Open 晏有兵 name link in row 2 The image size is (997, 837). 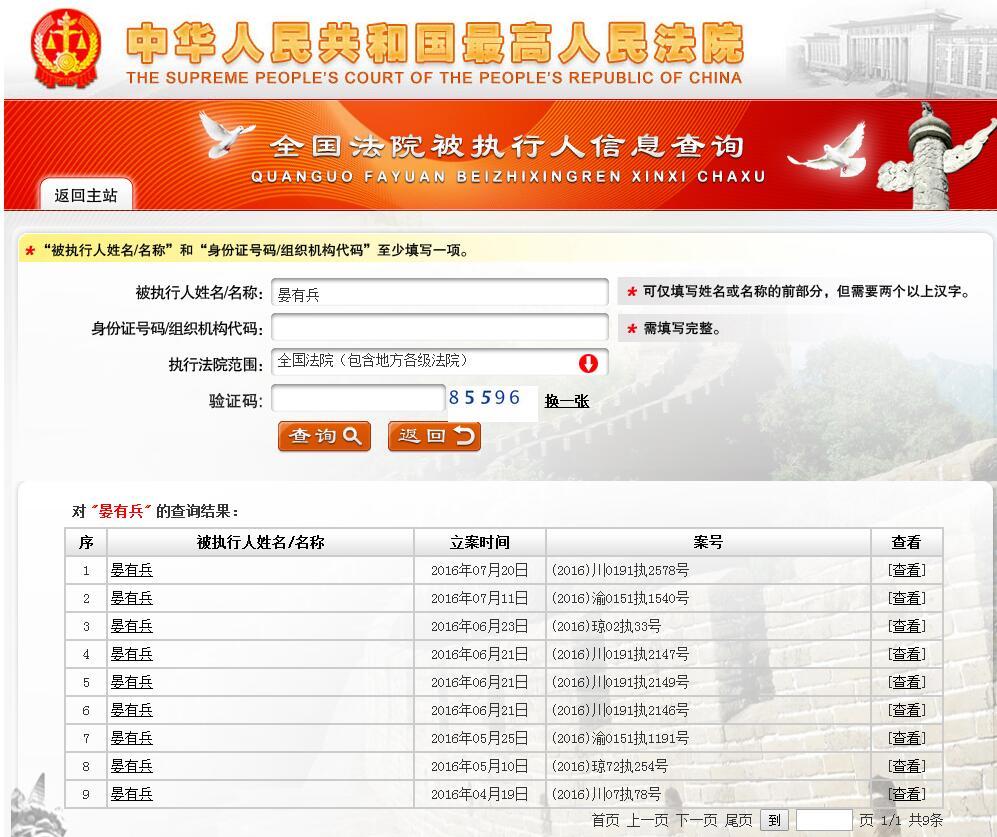pyautogui.click(x=132, y=598)
